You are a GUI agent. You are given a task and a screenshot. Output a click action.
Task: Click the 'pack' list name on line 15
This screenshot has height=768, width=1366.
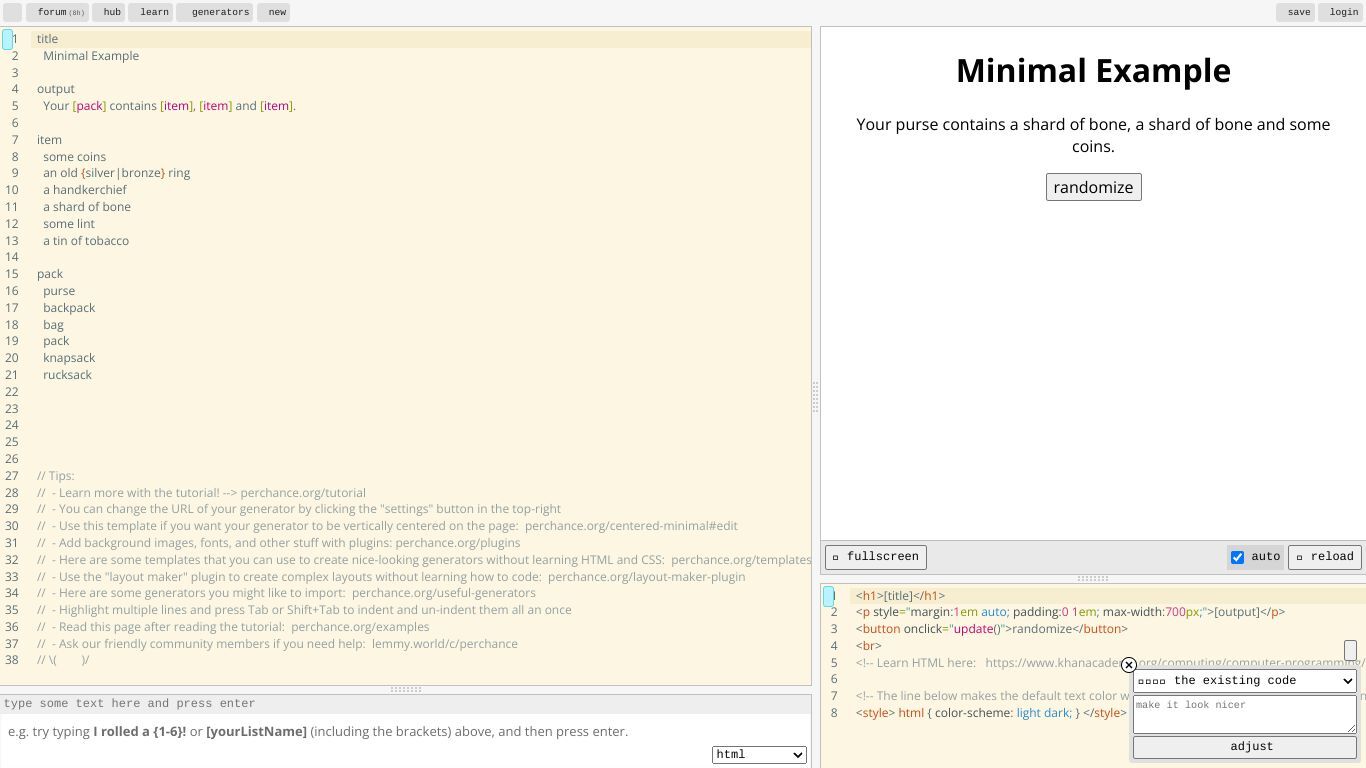click(x=50, y=274)
